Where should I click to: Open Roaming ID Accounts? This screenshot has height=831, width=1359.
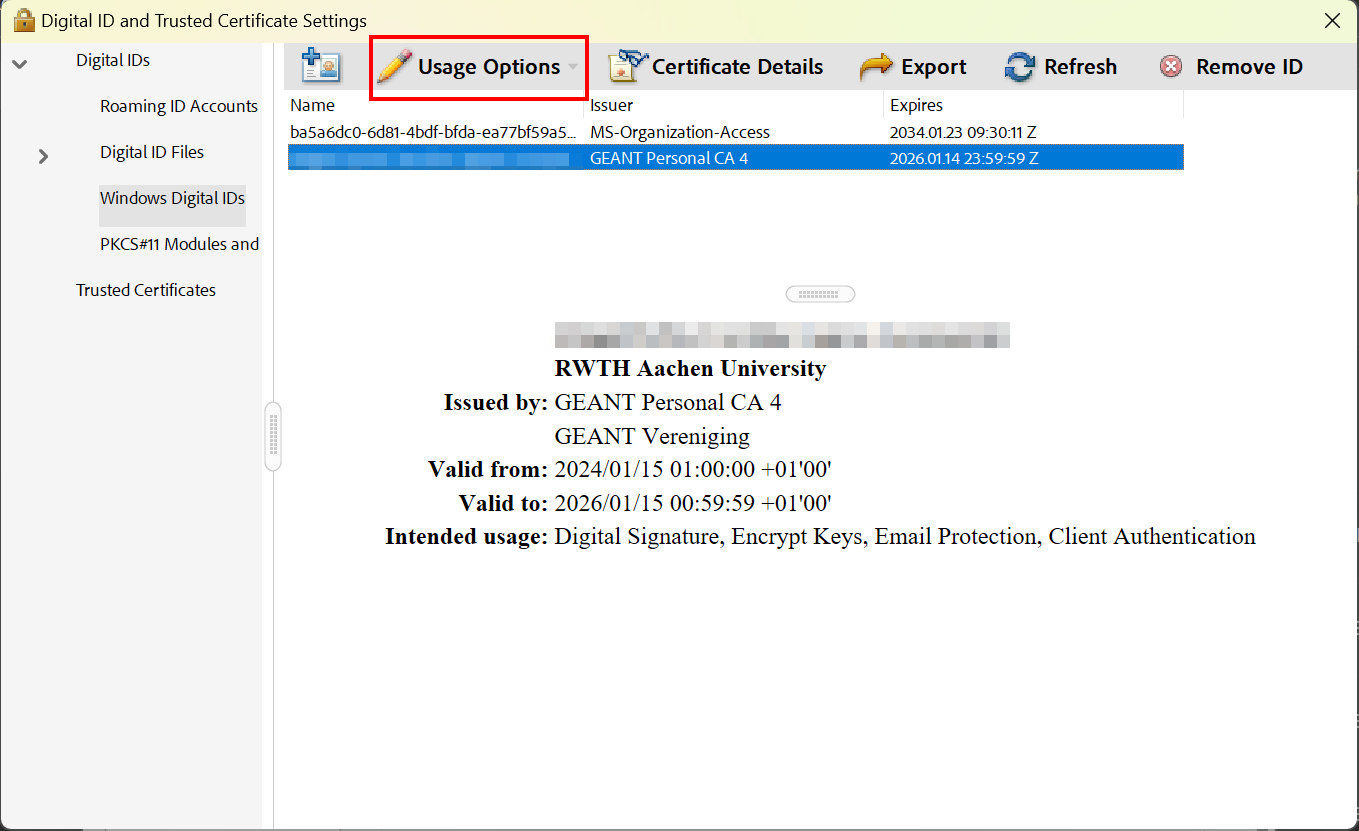pyautogui.click(x=178, y=106)
